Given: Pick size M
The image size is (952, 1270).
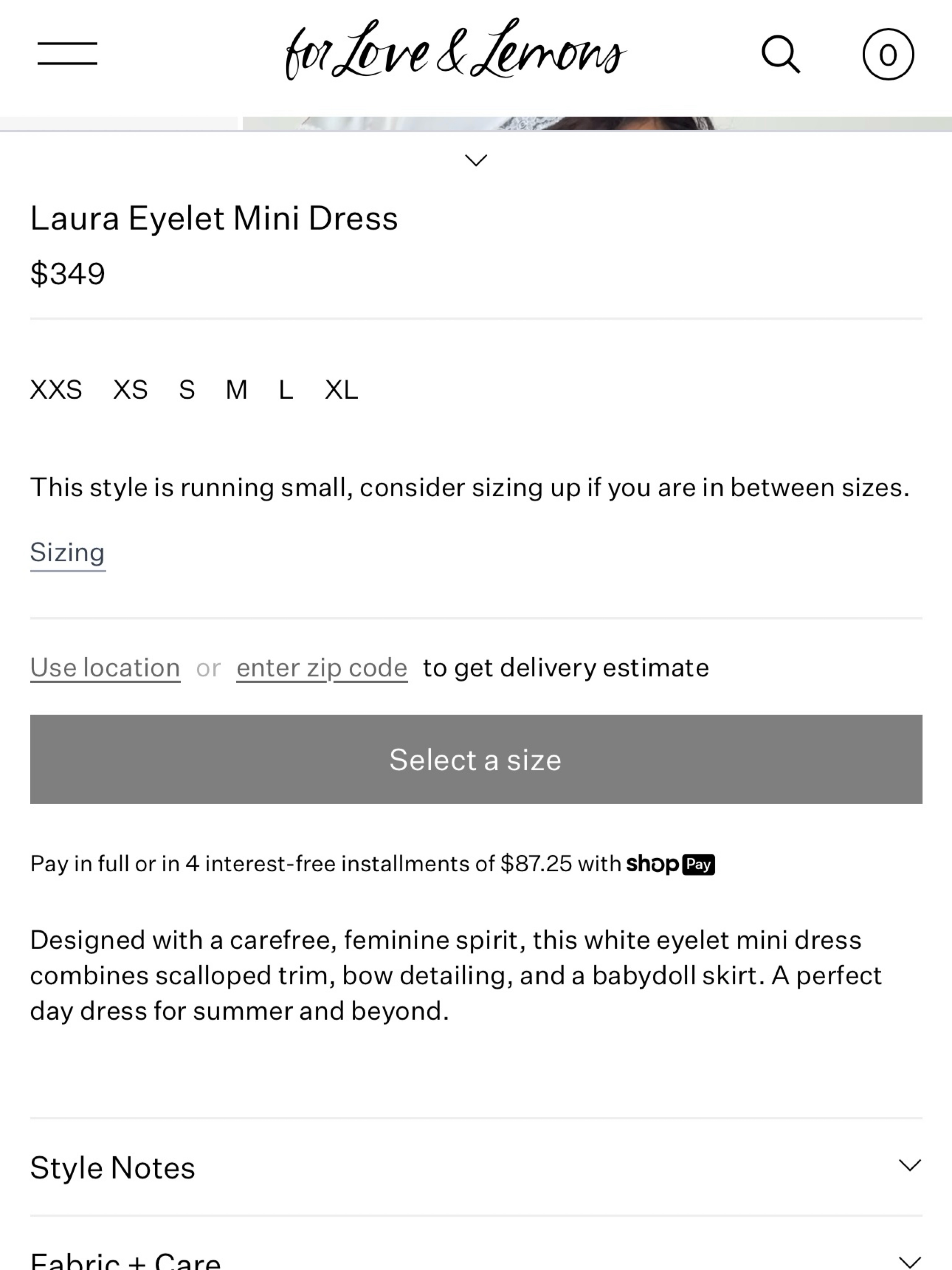Looking at the screenshot, I should coord(236,390).
